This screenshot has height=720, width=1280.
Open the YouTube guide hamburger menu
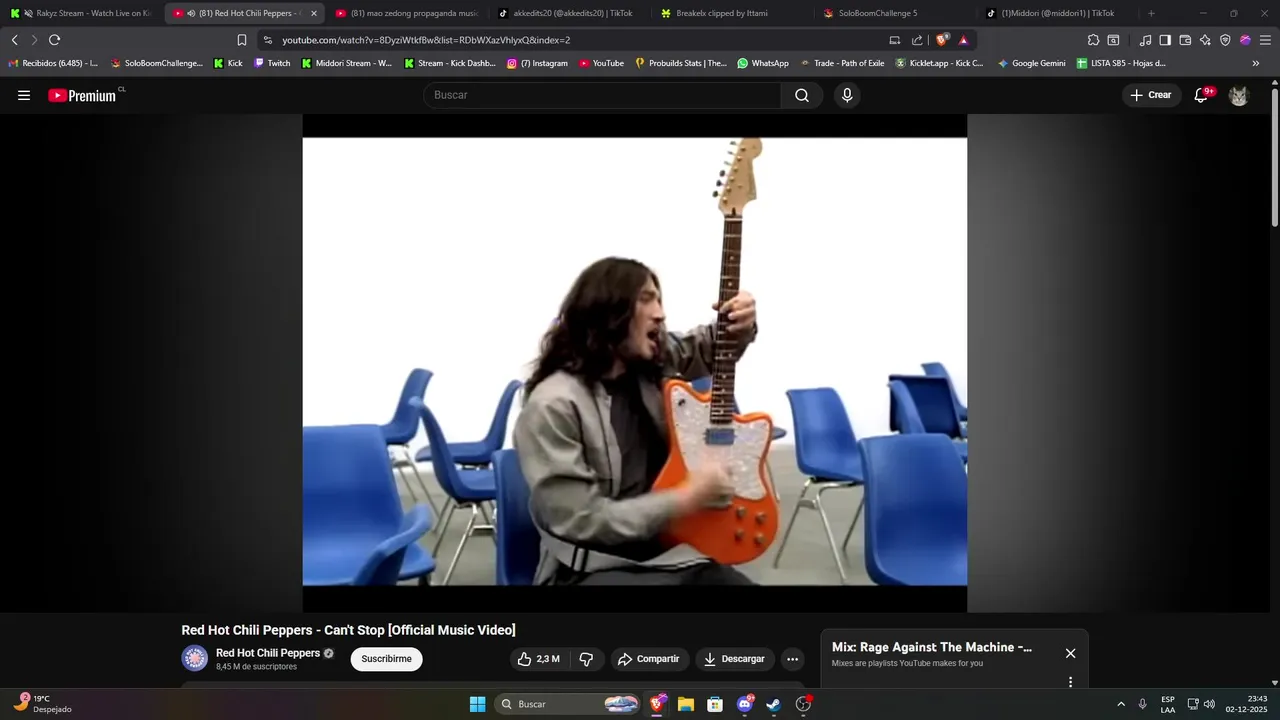(x=24, y=95)
